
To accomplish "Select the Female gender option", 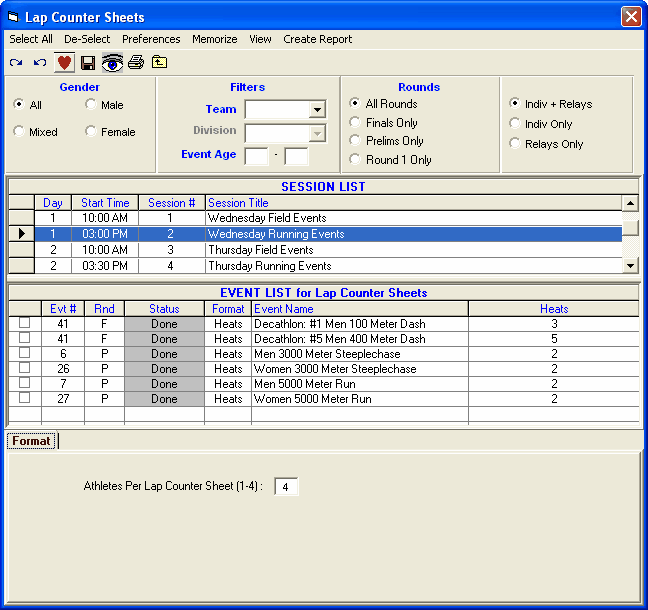I will [91, 131].
